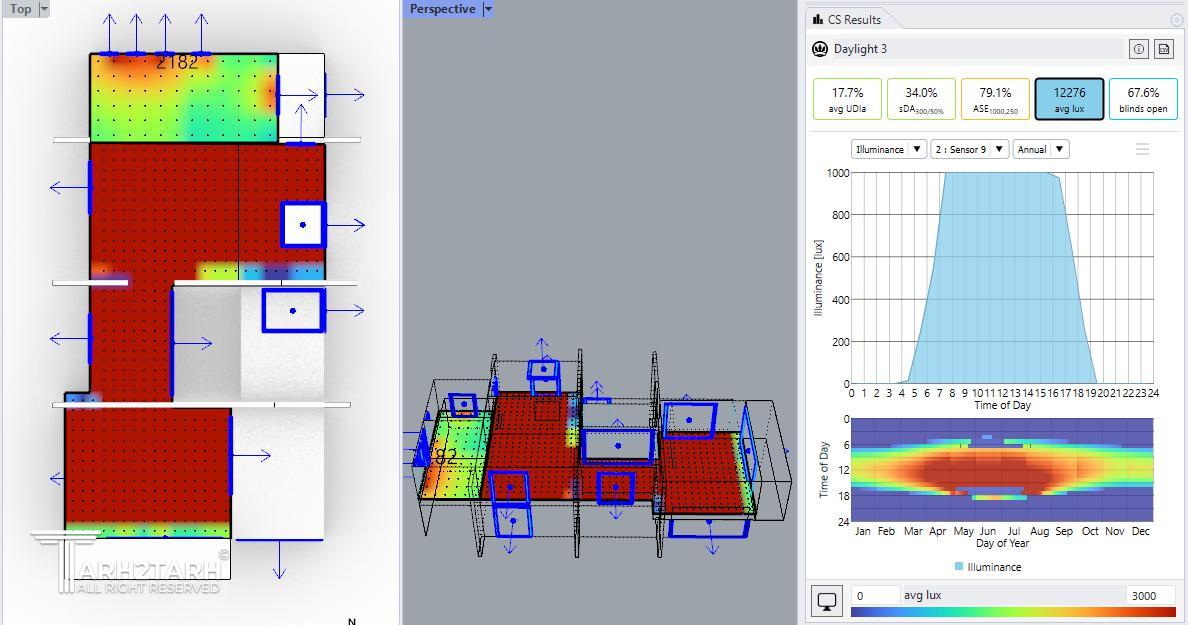Viewport: 1188px width, 625px height.
Task: Open the chart hamburger menu icon
Action: [x=1142, y=149]
